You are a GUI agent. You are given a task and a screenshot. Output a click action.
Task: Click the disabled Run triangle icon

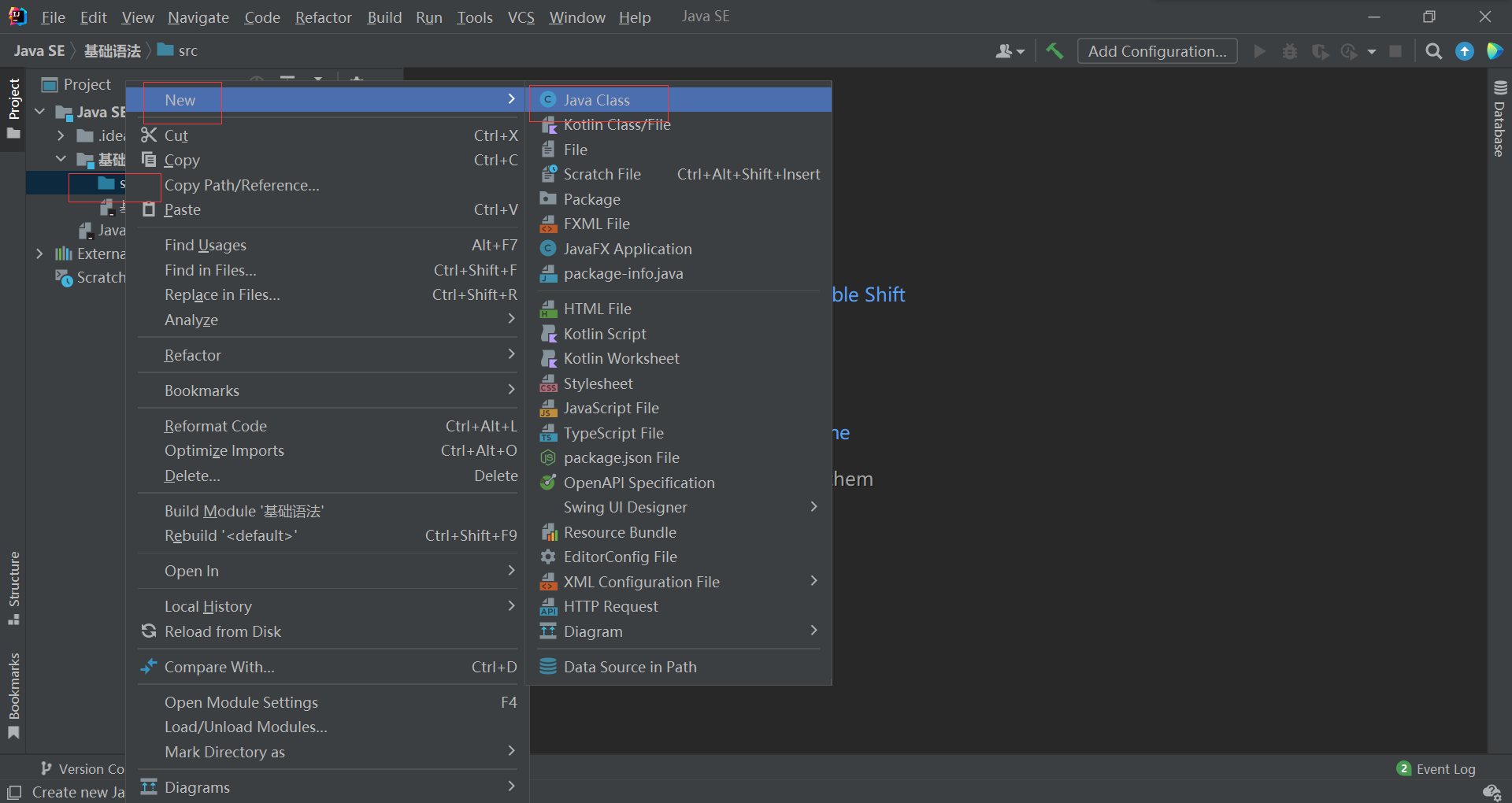click(x=1260, y=51)
